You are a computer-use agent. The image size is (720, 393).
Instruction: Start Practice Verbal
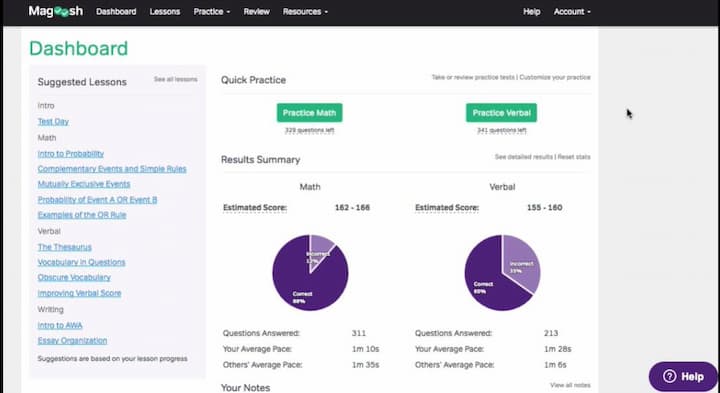(x=501, y=112)
